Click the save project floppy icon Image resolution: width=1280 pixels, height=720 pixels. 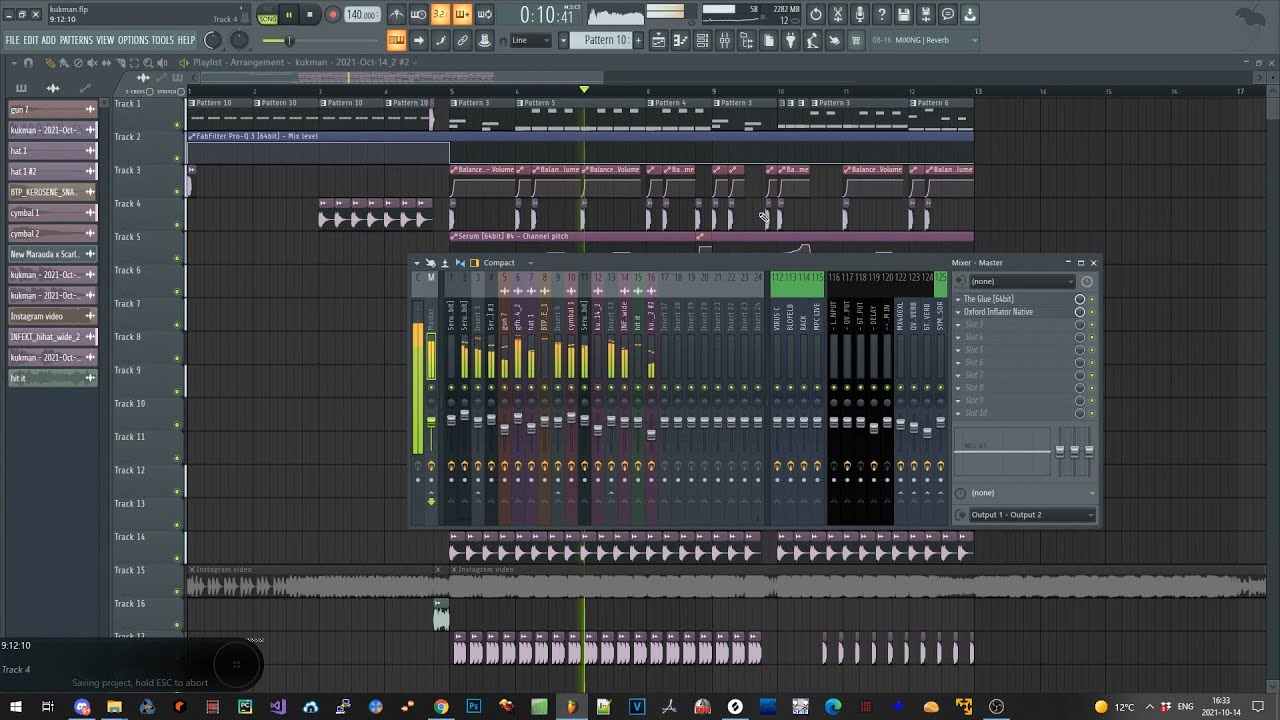tap(904, 14)
